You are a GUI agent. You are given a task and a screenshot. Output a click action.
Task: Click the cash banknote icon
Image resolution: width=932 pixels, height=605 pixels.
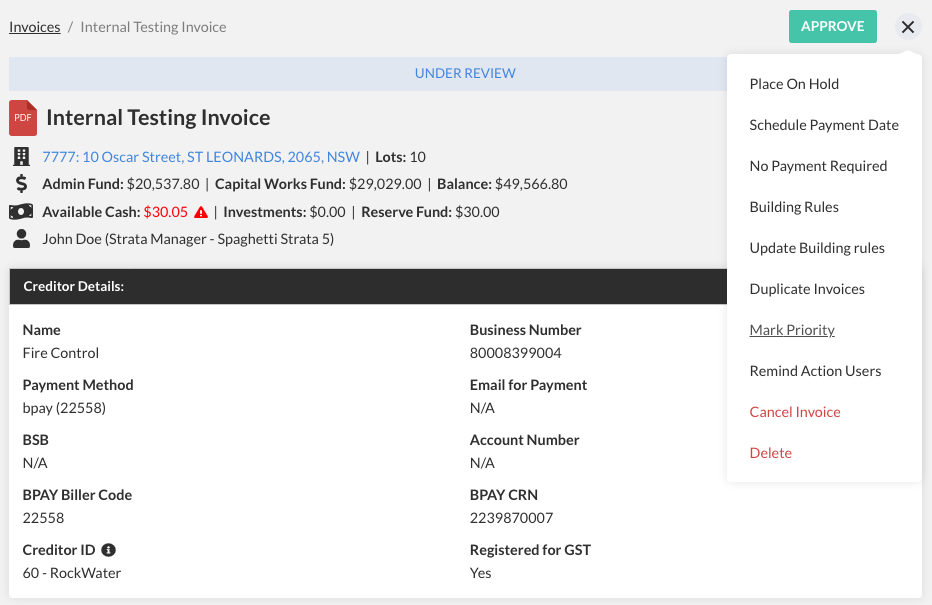21,212
